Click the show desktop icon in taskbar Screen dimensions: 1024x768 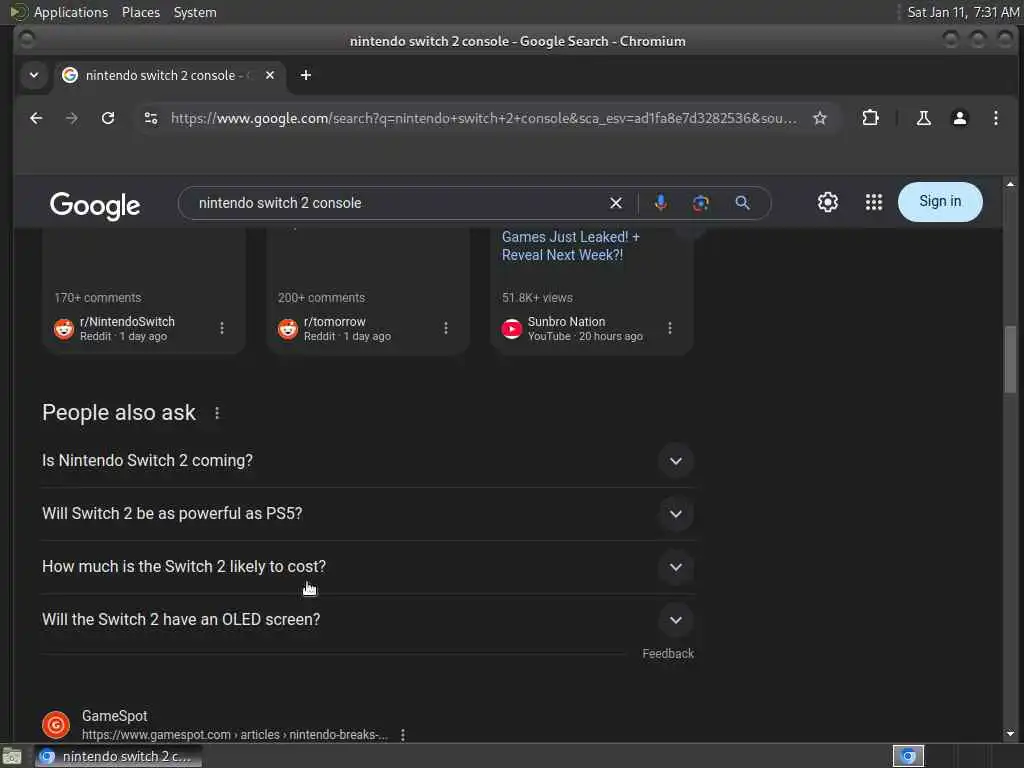click(x=12, y=757)
